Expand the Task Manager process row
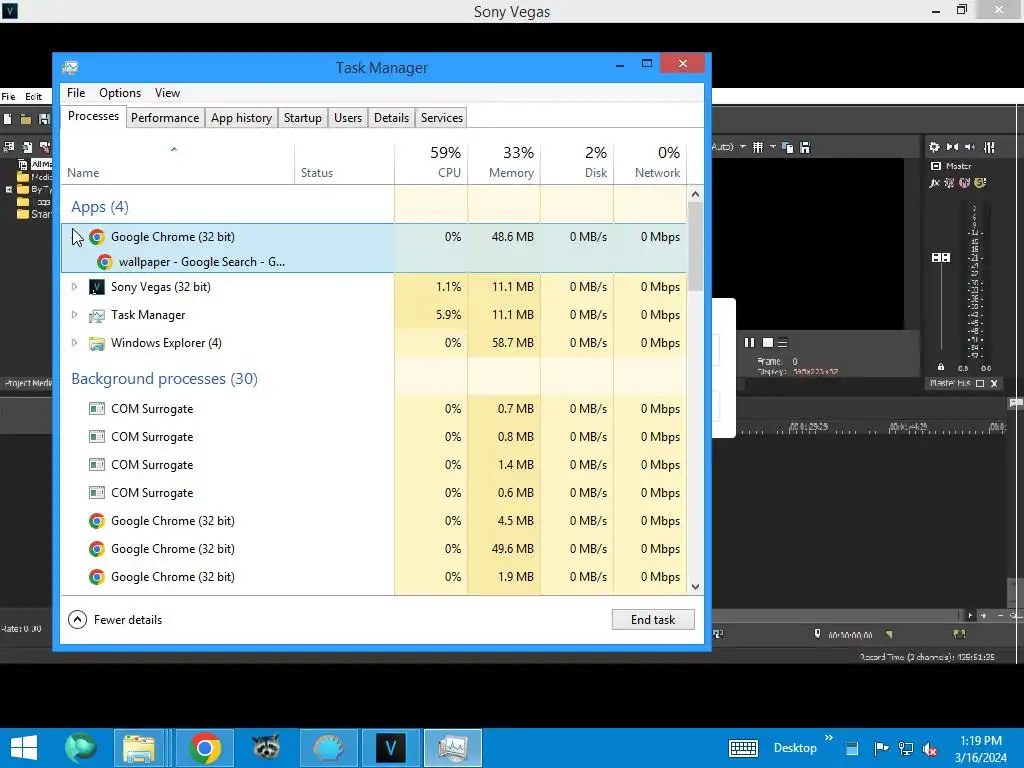The height and width of the screenshot is (768, 1024). 74,315
